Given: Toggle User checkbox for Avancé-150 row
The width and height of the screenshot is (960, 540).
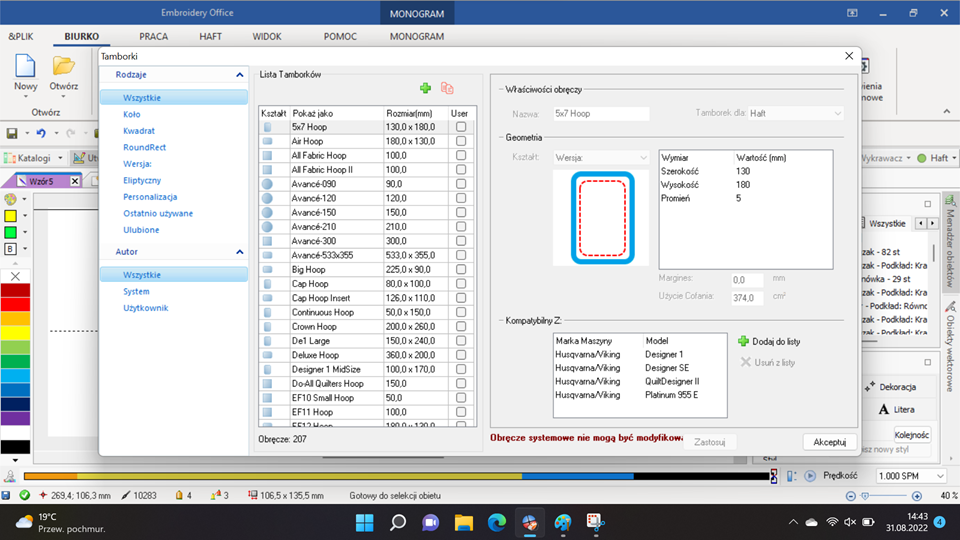Looking at the screenshot, I should tap(460, 213).
